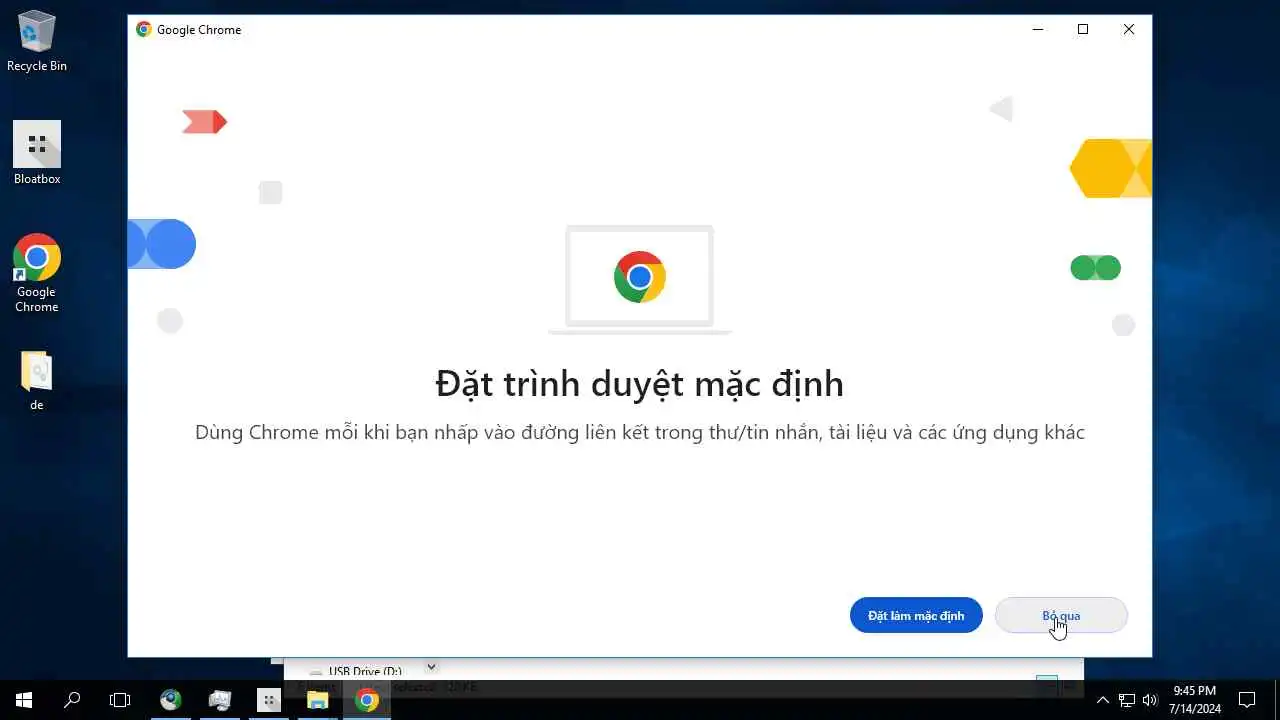The height and width of the screenshot is (720, 1280).
Task: Open the Action Center notifications icon
Action: coord(1247,700)
